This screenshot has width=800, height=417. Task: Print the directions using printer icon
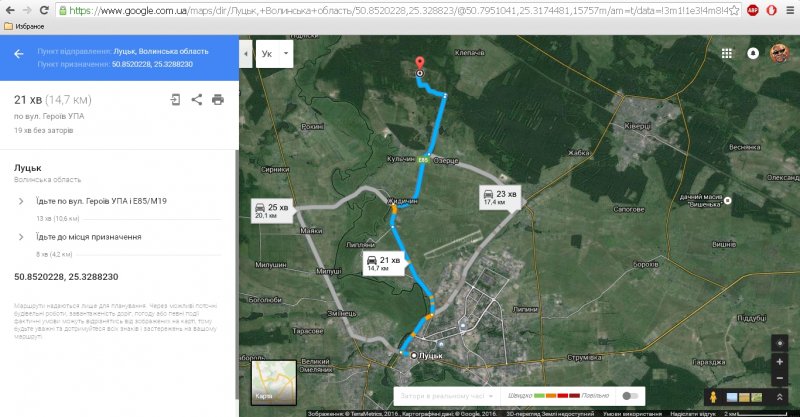click(x=217, y=99)
